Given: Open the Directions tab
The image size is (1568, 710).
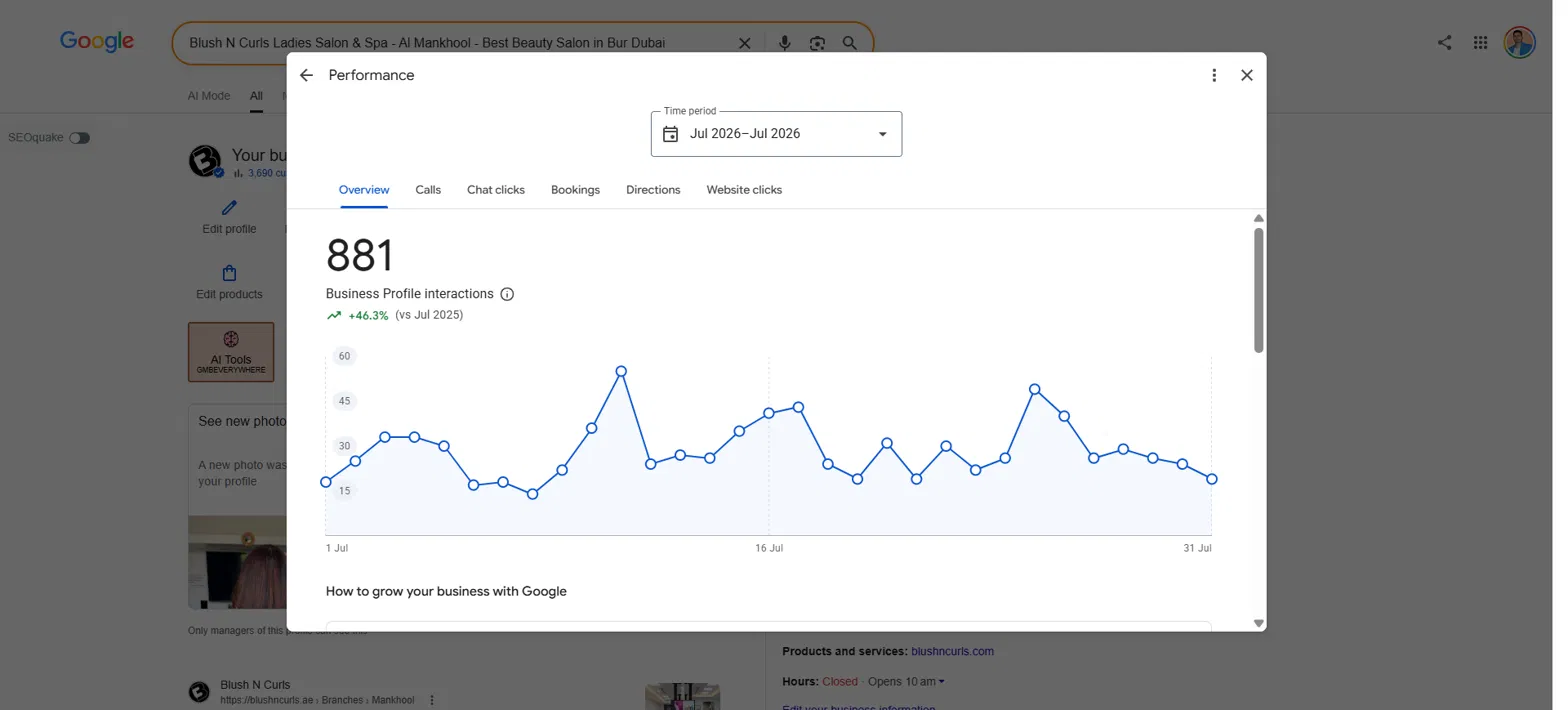Looking at the screenshot, I should coord(653,190).
